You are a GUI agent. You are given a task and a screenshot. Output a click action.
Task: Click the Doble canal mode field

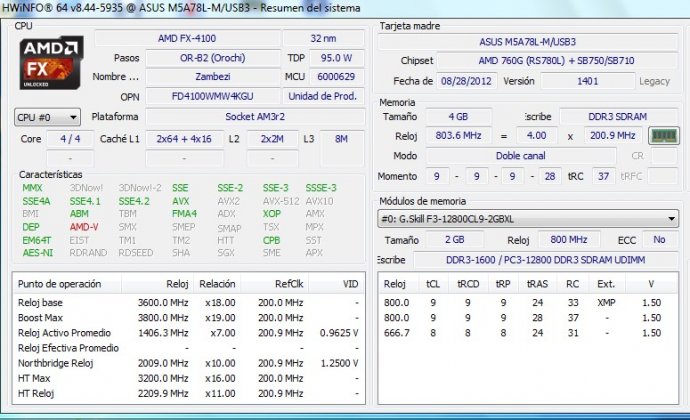point(521,156)
